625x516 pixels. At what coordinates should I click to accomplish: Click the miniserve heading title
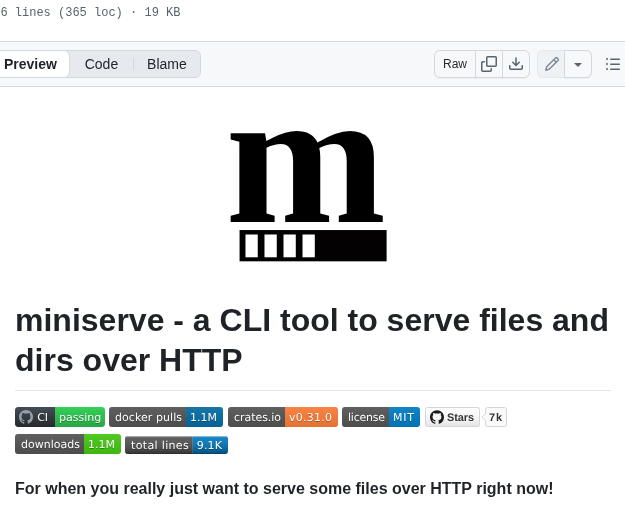(312, 340)
